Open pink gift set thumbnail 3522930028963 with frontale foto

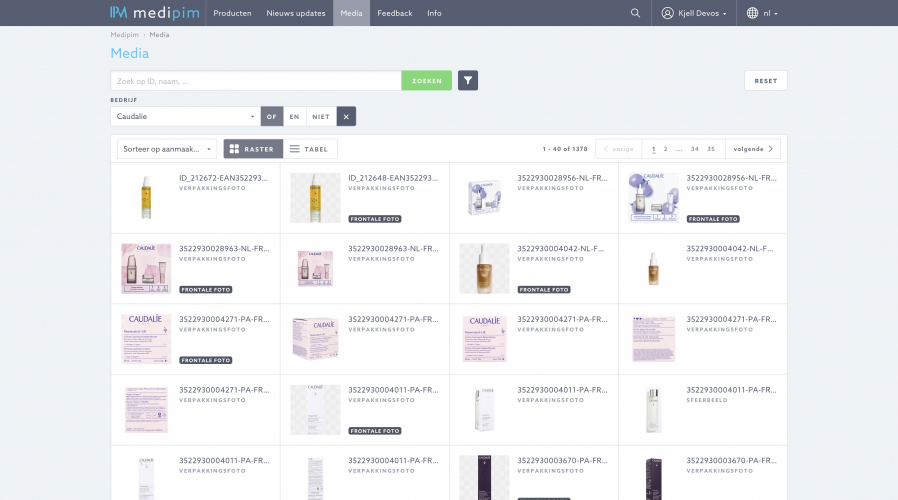click(146, 269)
